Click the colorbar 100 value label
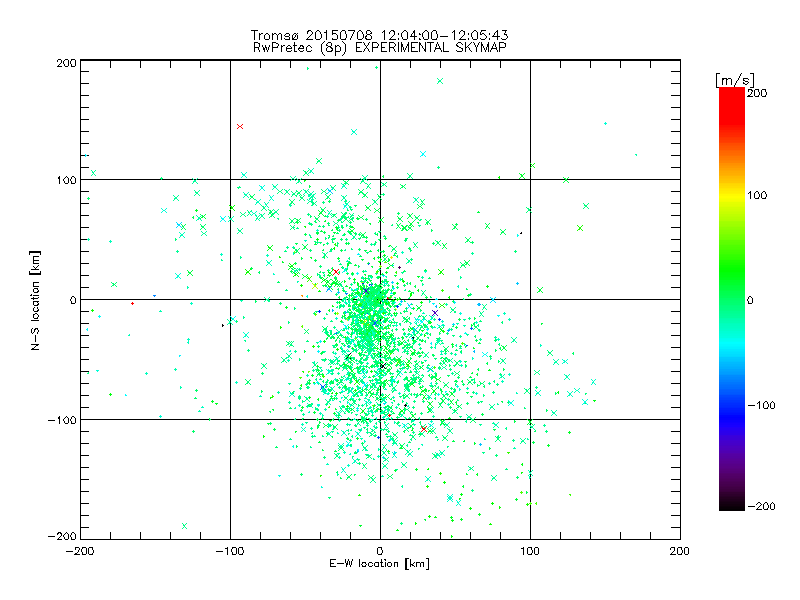The image size is (800, 600). tap(757, 195)
